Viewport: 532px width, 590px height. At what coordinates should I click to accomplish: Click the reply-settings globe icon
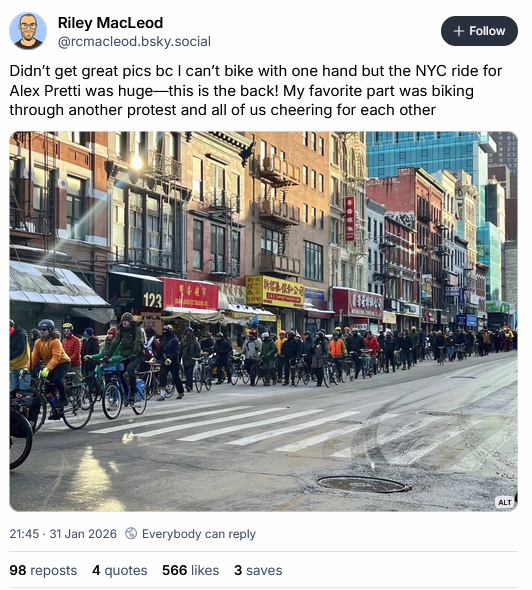pos(131,533)
